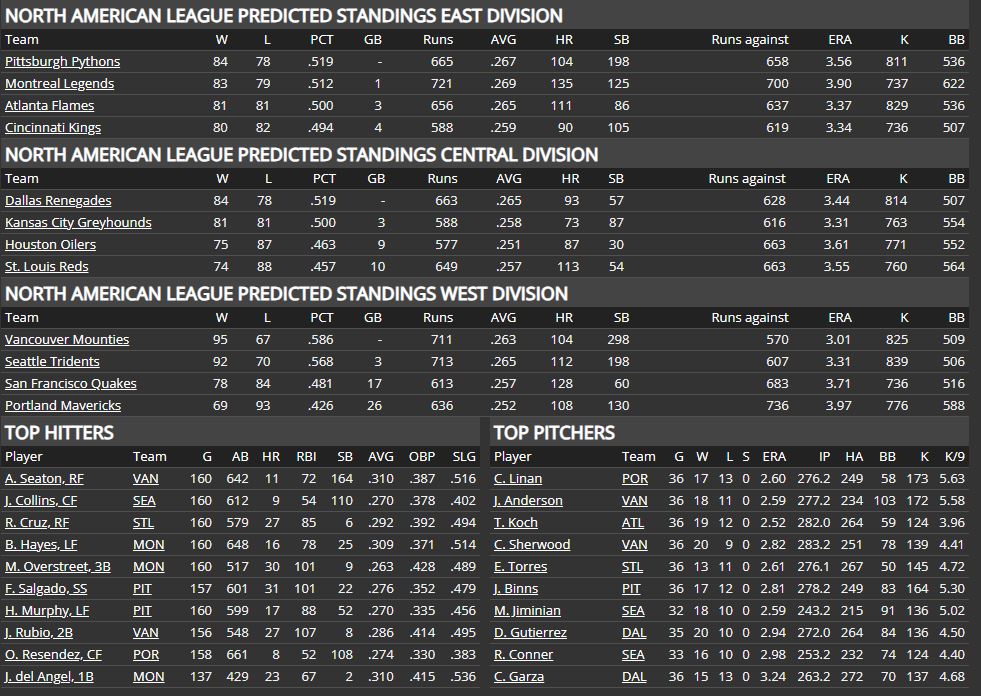Click the East Division PCT column header
Image resolution: width=981 pixels, height=696 pixels.
click(323, 40)
